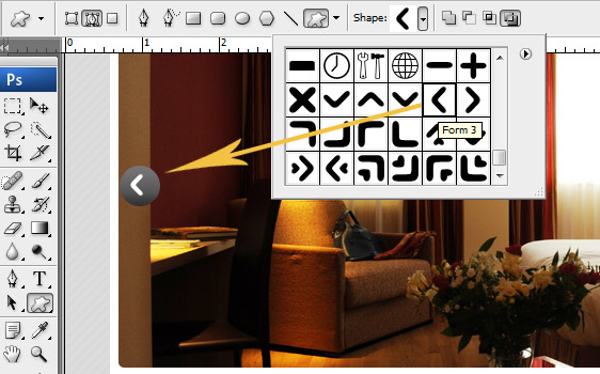
Task: Select the Crop tool in toolbox
Action: (x=13, y=153)
